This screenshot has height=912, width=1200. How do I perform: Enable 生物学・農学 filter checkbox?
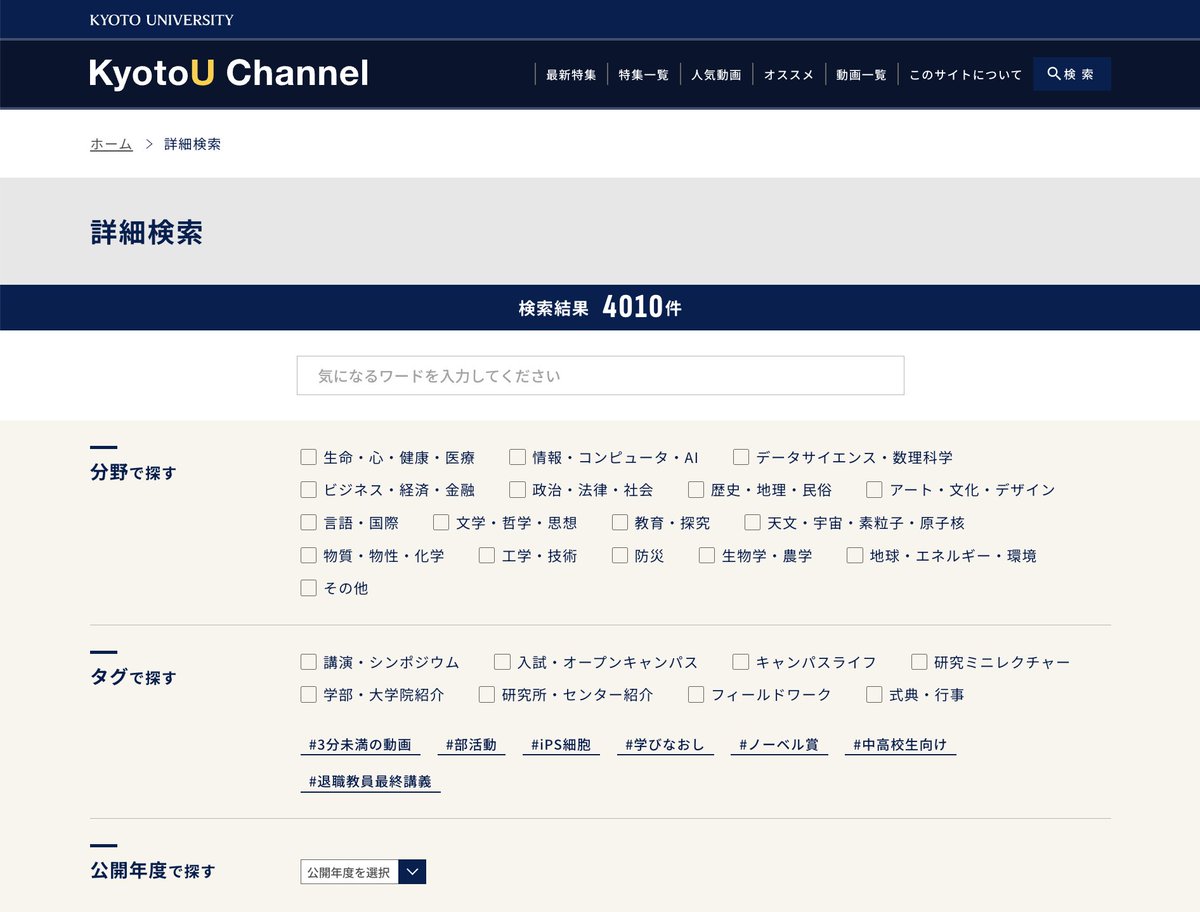pyautogui.click(x=707, y=556)
